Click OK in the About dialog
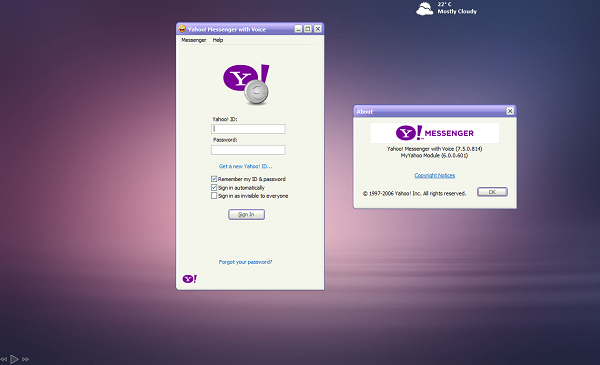 point(492,192)
